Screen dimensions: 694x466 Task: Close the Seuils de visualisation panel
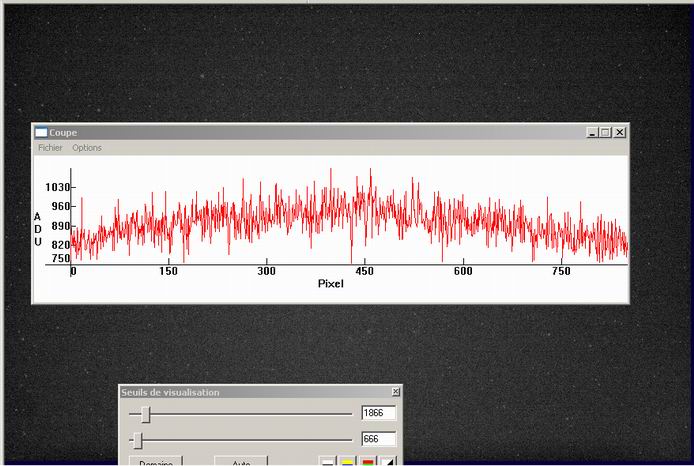coord(396,392)
